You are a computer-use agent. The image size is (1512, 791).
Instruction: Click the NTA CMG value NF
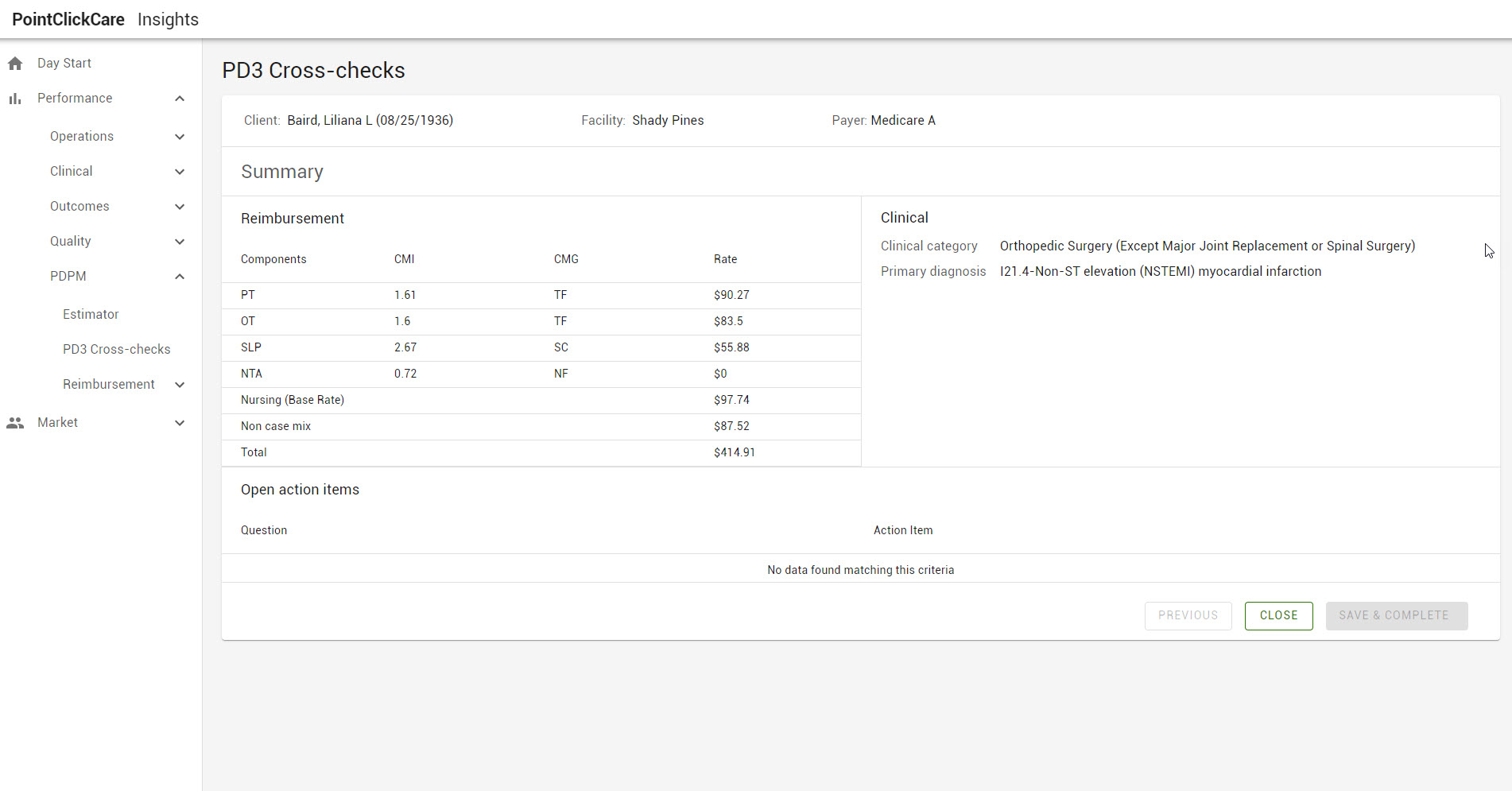[561, 374]
